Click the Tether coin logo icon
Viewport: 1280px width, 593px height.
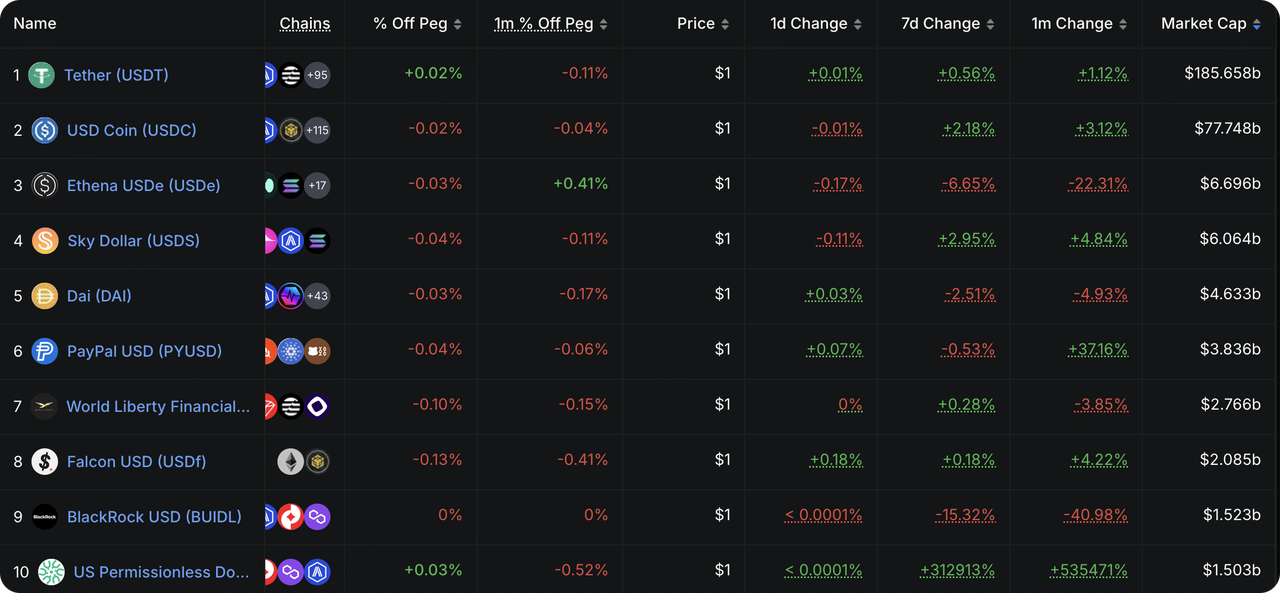tap(41, 75)
